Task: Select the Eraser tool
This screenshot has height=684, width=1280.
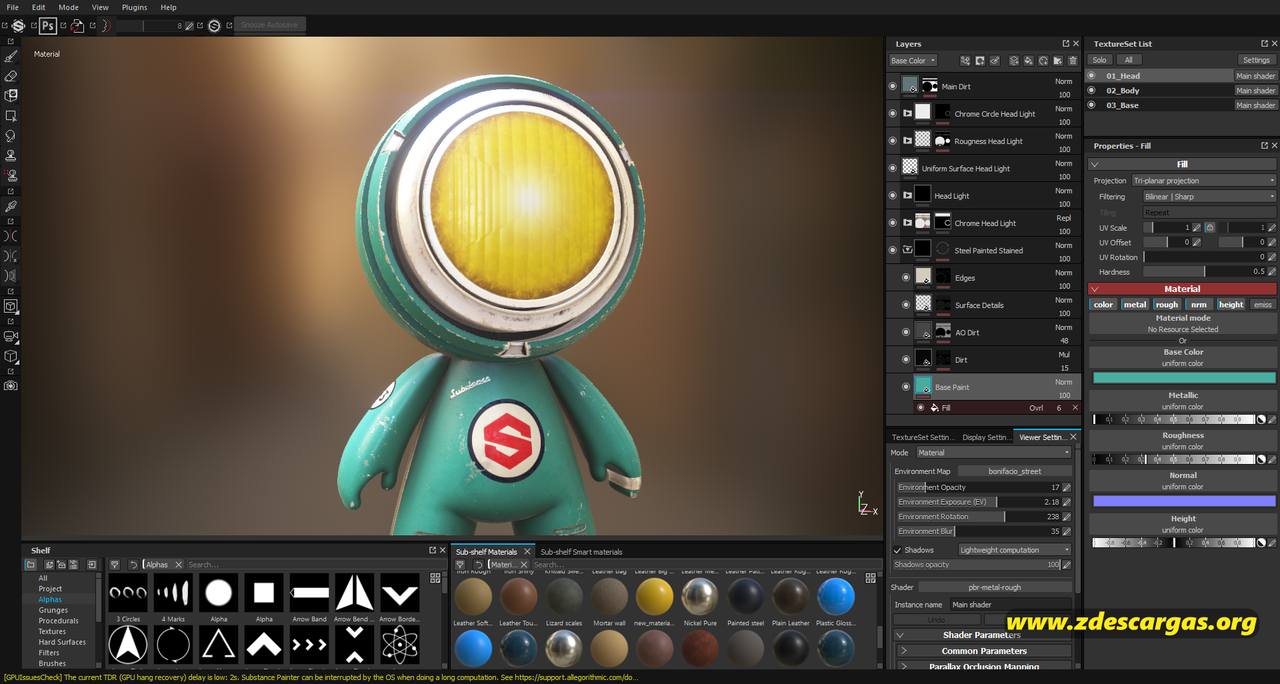Action: (11, 76)
